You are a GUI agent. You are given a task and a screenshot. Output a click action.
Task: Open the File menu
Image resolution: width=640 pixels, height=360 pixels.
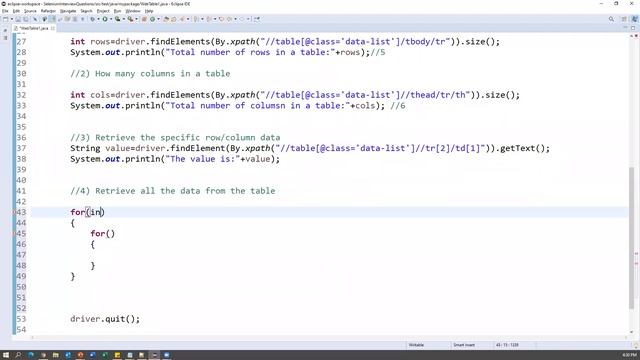pyautogui.click(x=5, y=11)
